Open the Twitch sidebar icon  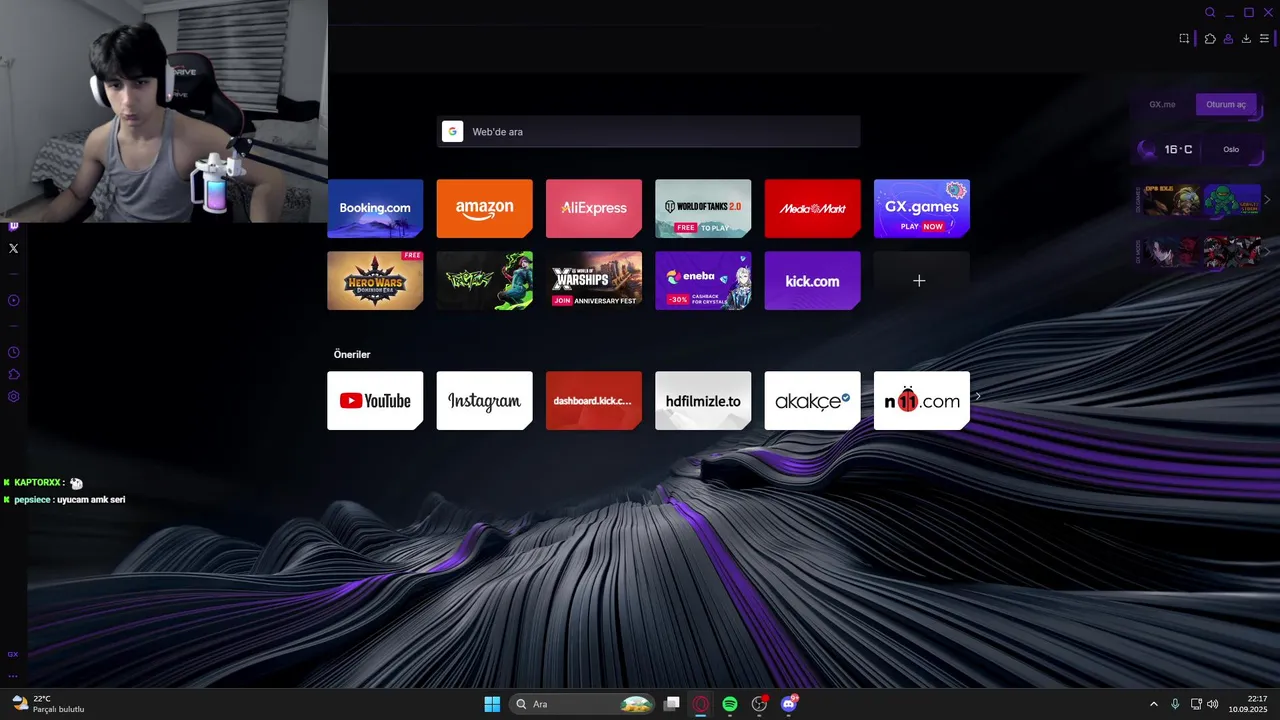tap(13, 226)
